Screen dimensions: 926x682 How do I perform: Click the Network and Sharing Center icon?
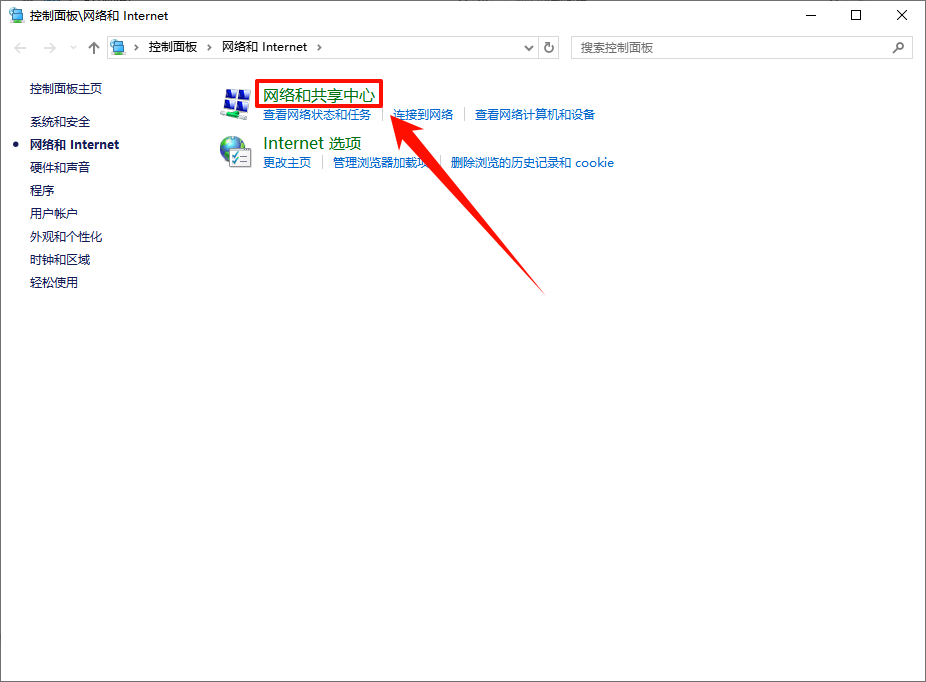point(236,104)
